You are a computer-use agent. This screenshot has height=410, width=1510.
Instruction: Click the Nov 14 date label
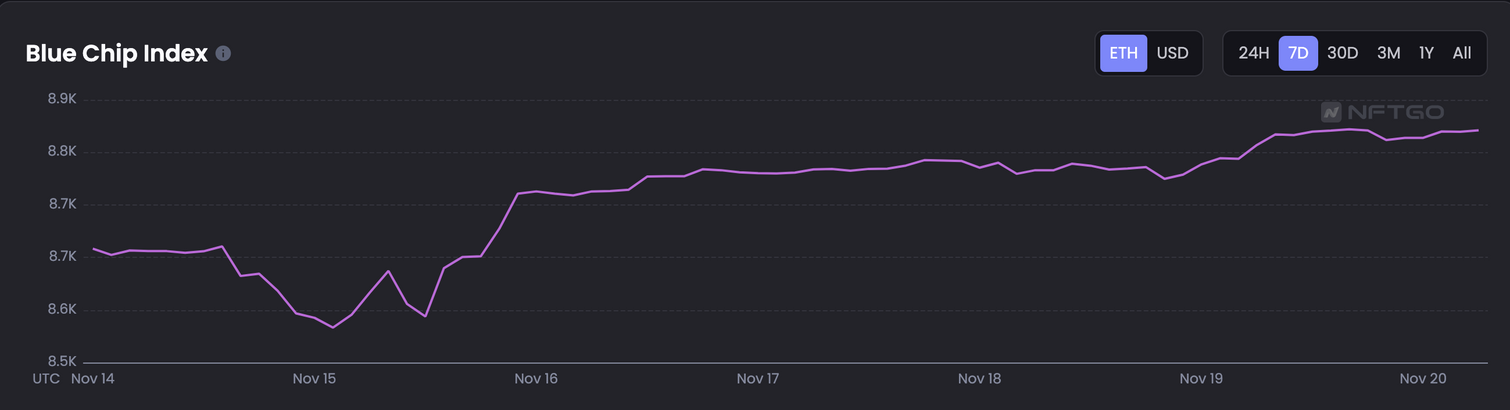click(x=93, y=379)
